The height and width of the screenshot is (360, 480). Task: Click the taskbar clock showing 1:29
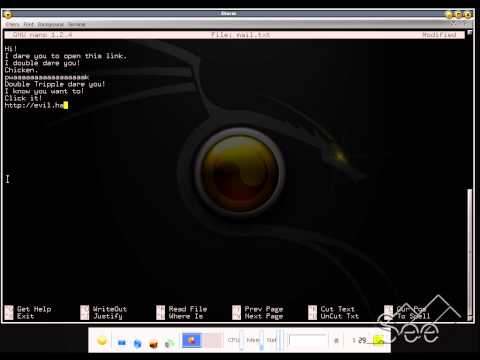(x=359, y=340)
